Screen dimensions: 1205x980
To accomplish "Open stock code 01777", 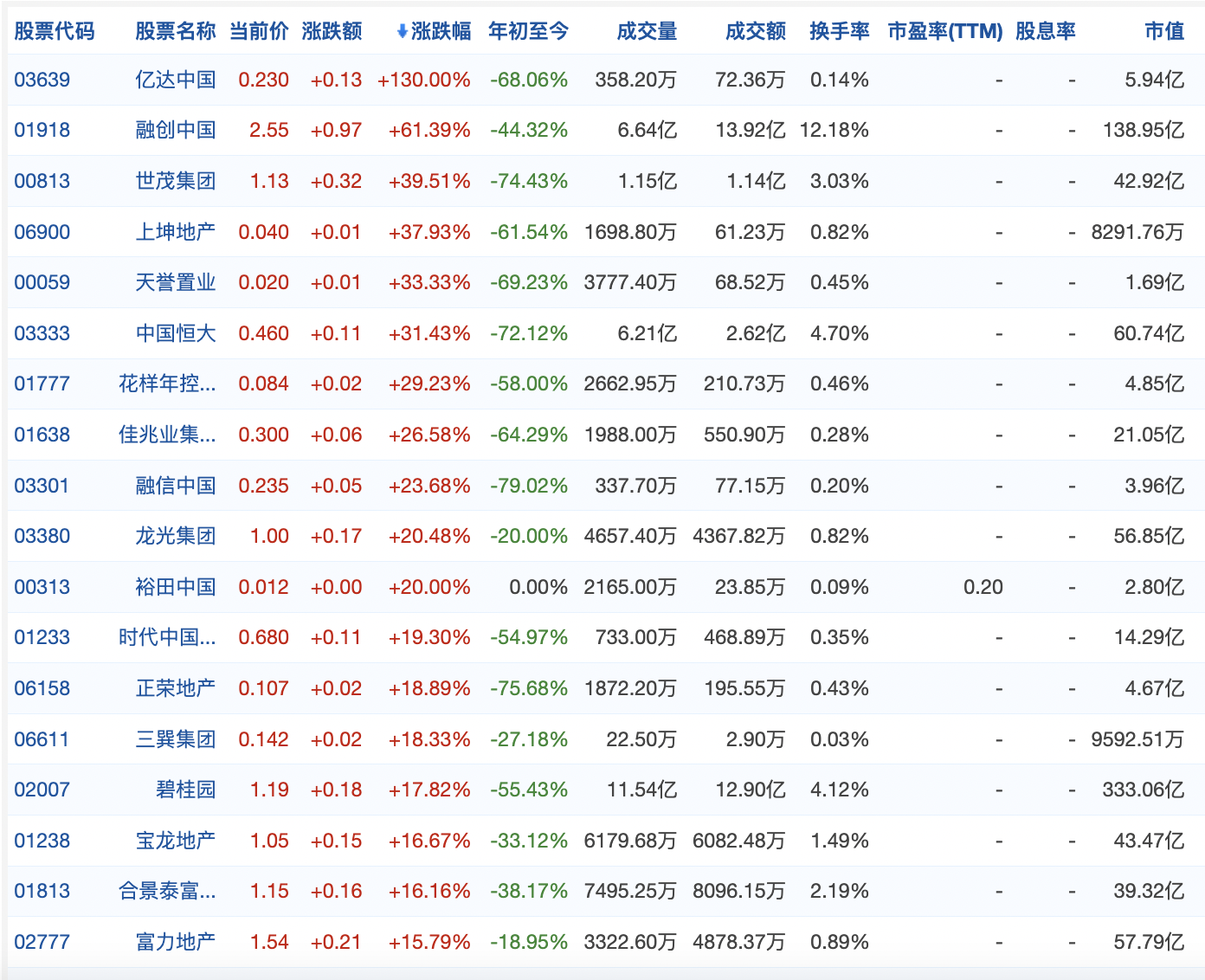I will tap(42, 384).
